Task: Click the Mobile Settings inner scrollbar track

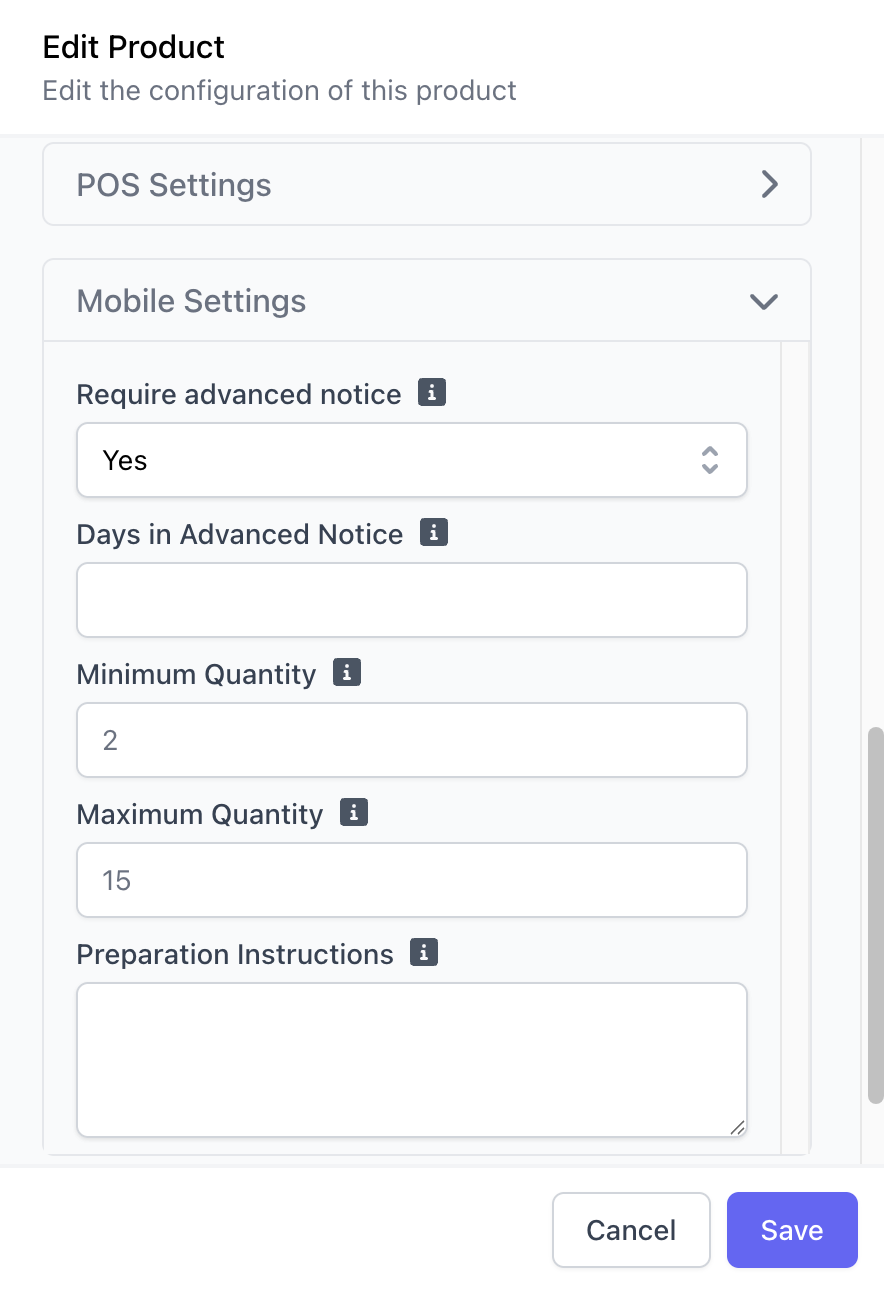Action: click(x=795, y=748)
